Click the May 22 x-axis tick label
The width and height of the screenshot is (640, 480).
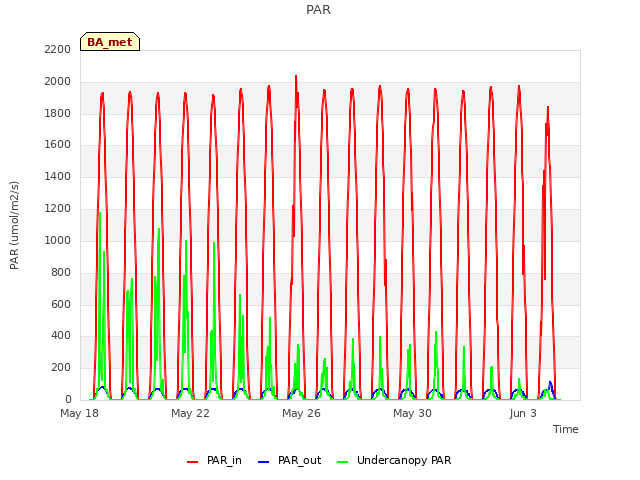[190, 413]
